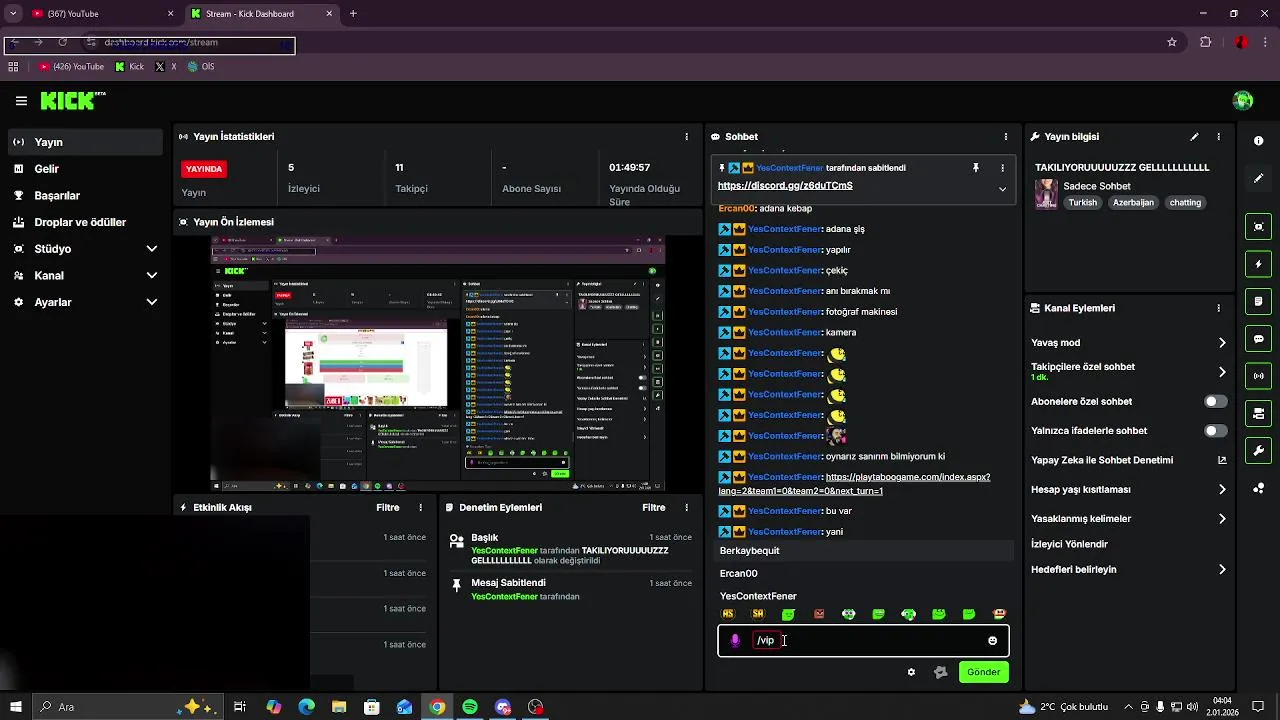
Task: Click Filtre in Etkinlik Akışı panel
Action: [388, 508]
